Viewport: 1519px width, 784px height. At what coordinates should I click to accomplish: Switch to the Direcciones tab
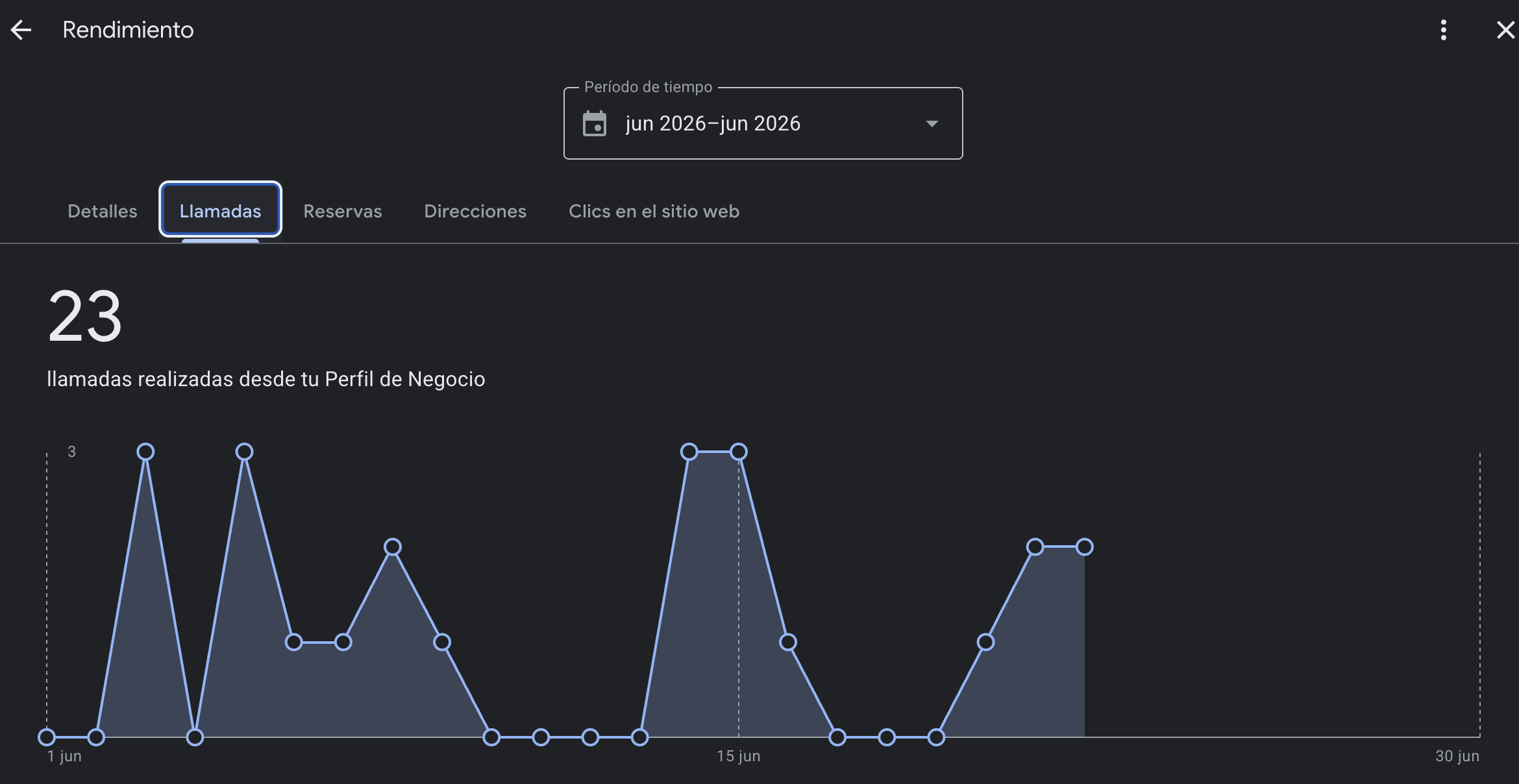(475, 211)
